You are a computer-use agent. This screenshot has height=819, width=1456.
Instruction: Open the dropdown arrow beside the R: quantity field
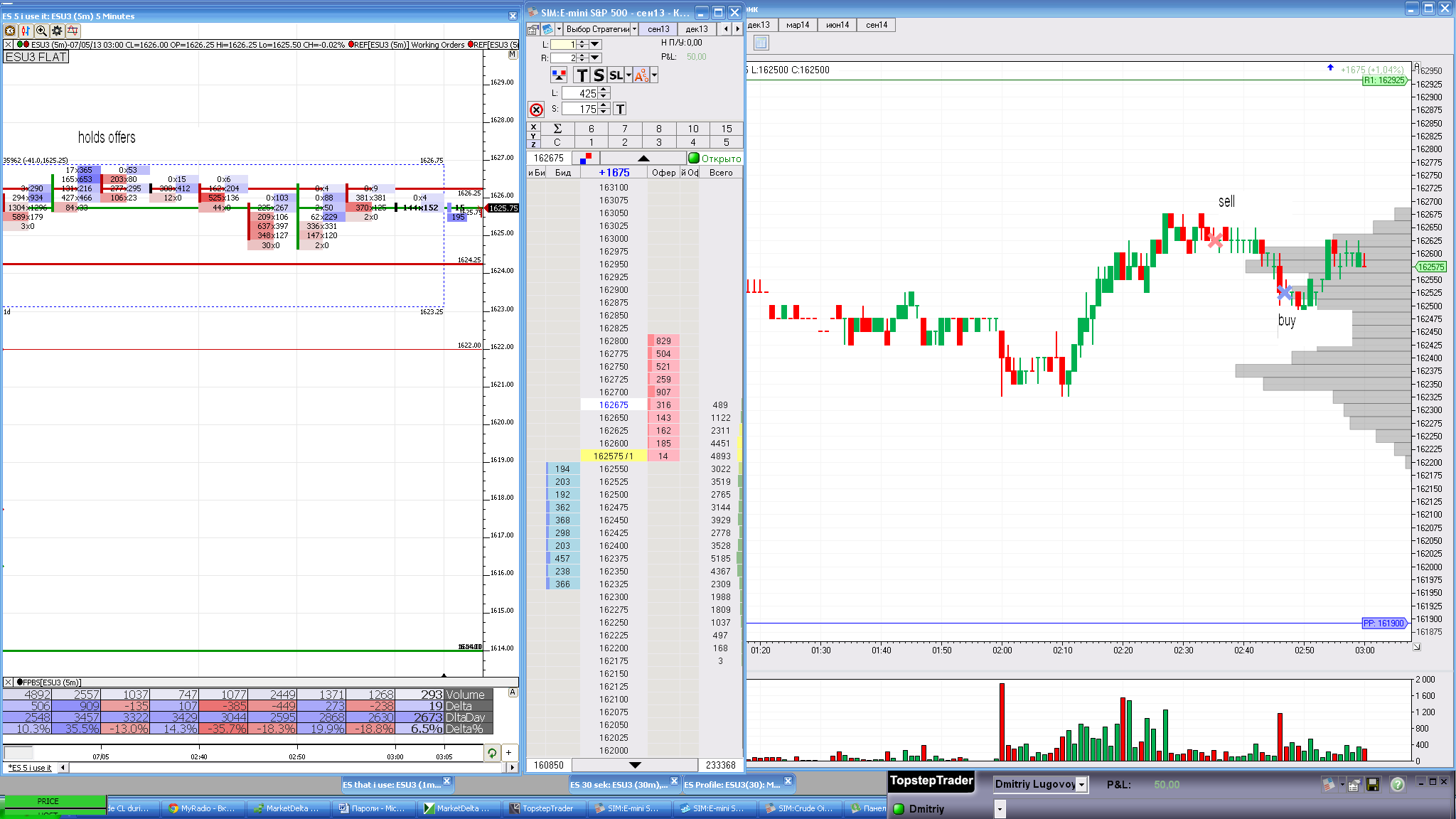596,58
